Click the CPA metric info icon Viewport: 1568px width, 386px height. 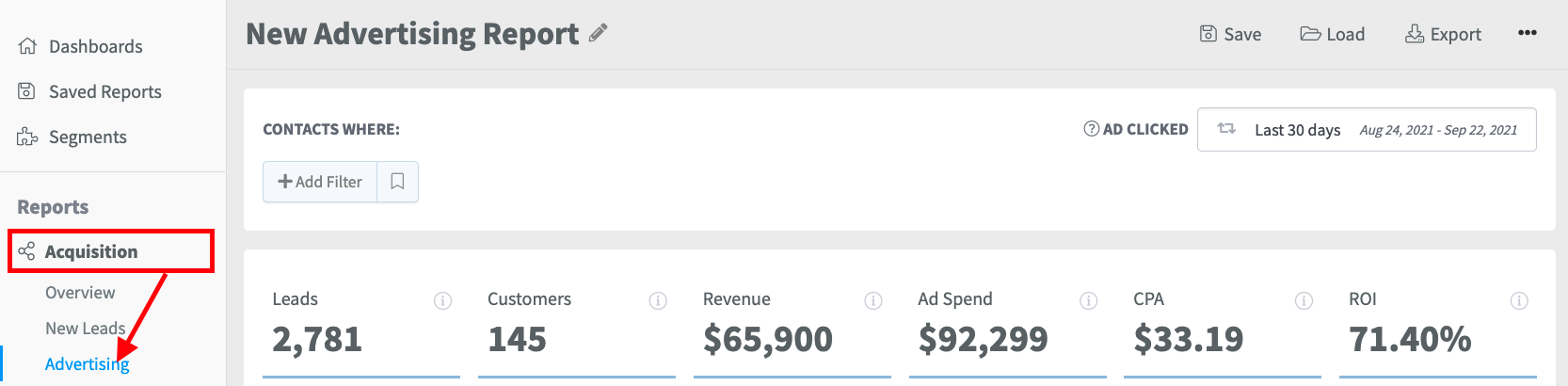click(x=1304, y=300)
